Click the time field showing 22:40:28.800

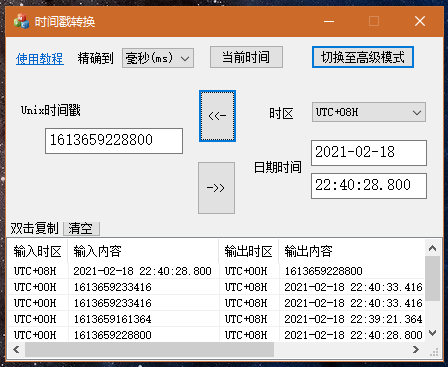pyautogui.click(x=369, y=186)
